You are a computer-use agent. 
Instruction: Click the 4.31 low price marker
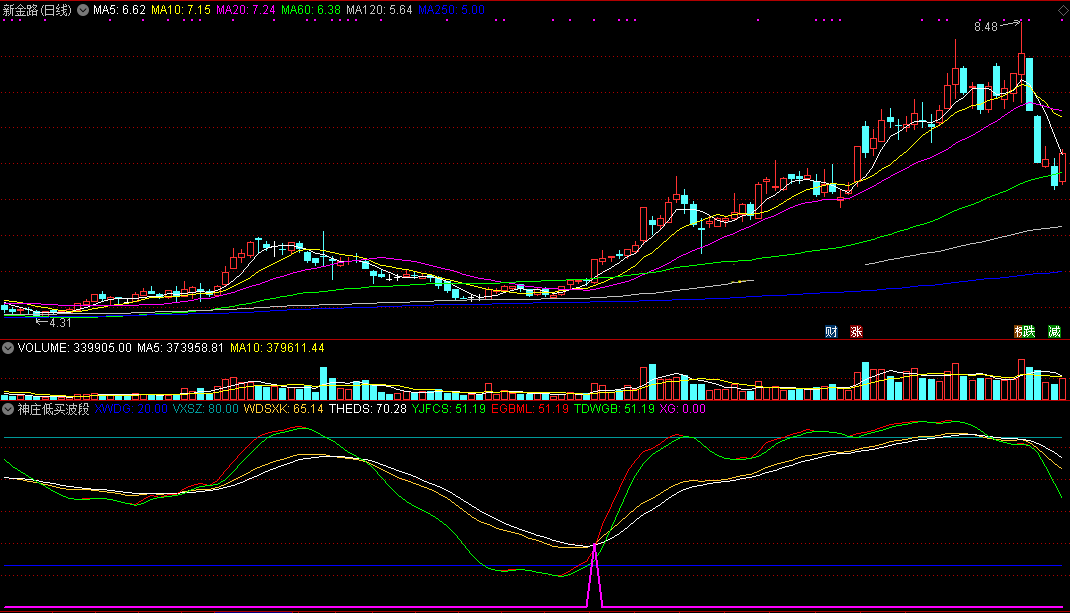(60, 323)
